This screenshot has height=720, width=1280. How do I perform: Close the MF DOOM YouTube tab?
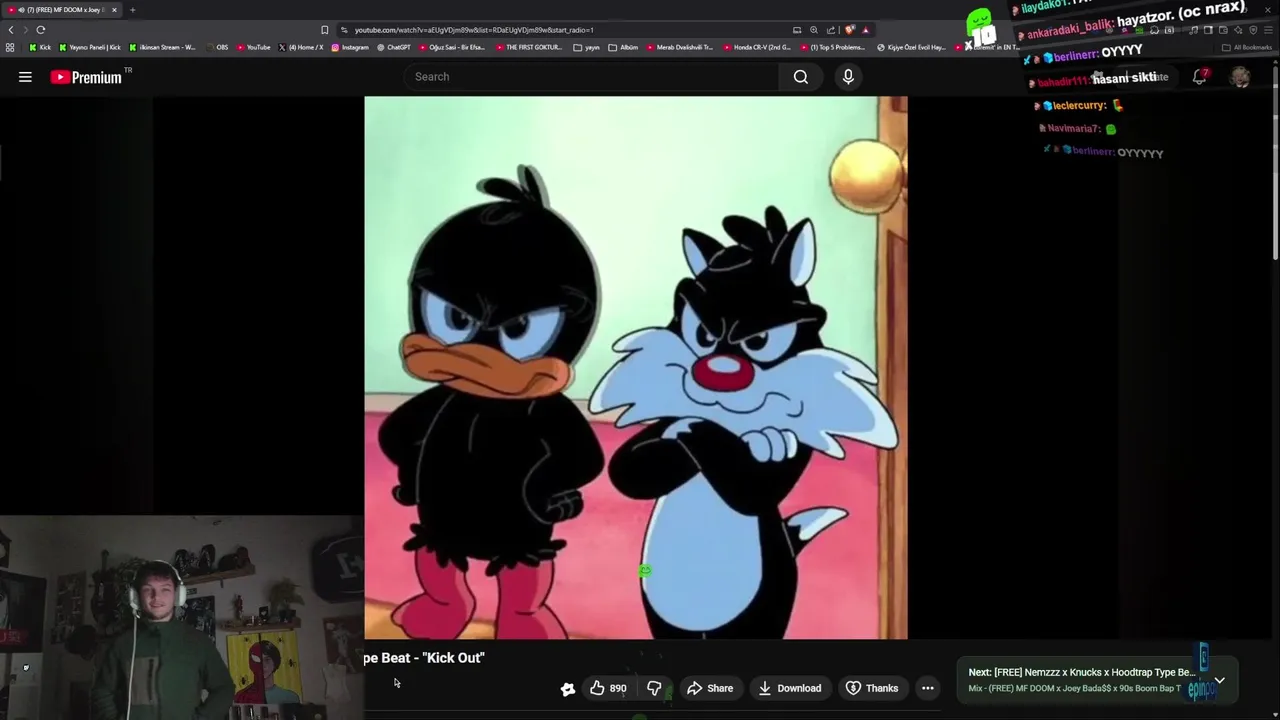[x=114, y=10]
